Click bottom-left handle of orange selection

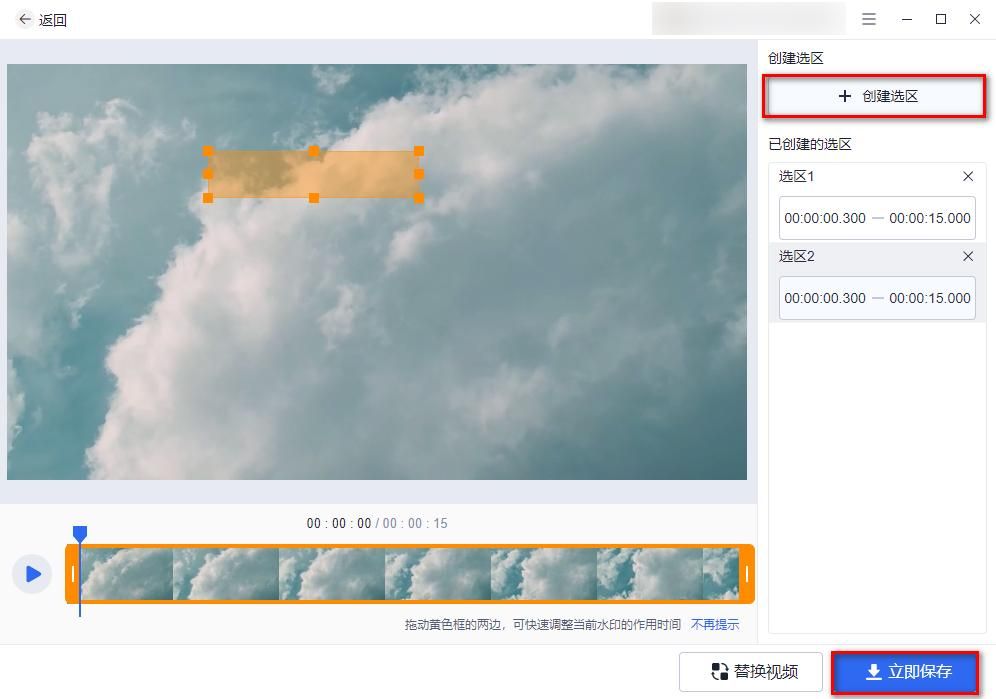pos(208,198)
